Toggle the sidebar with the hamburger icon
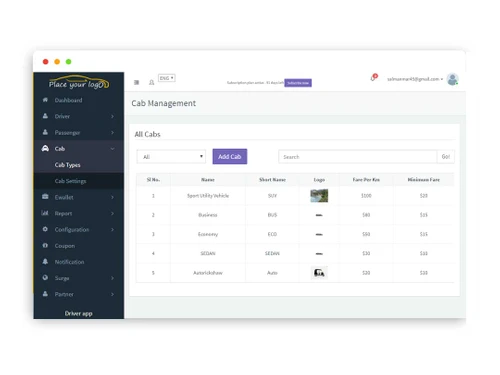The image size is (500, 375). pyautogui.click(x=137, y=82)
